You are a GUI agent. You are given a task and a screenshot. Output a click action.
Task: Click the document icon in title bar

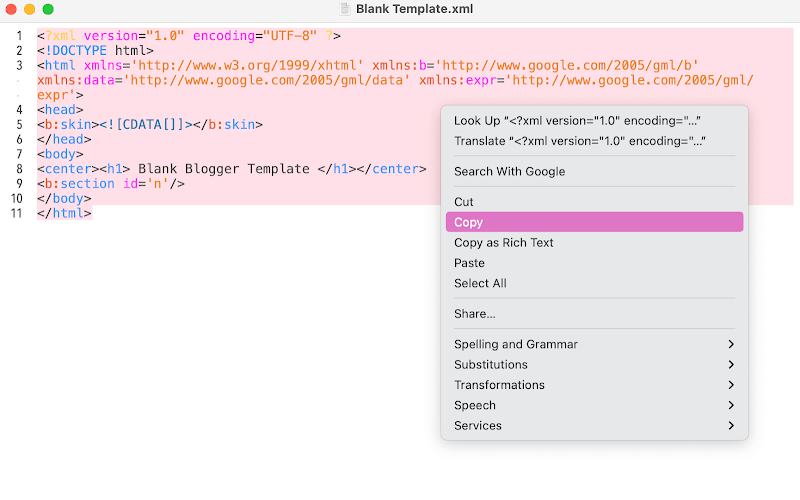345,9
